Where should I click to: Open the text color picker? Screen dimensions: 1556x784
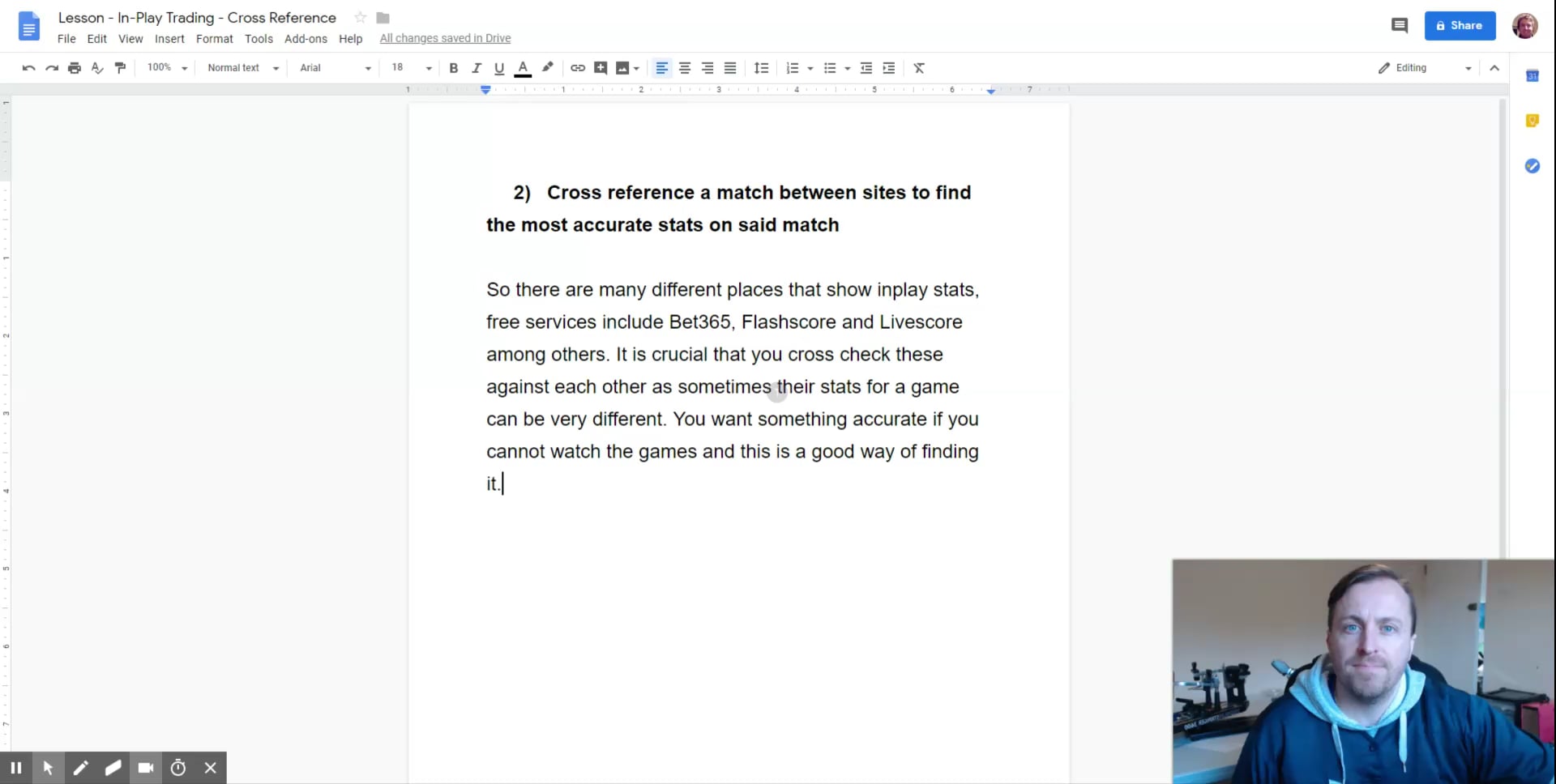click(523, 68)
